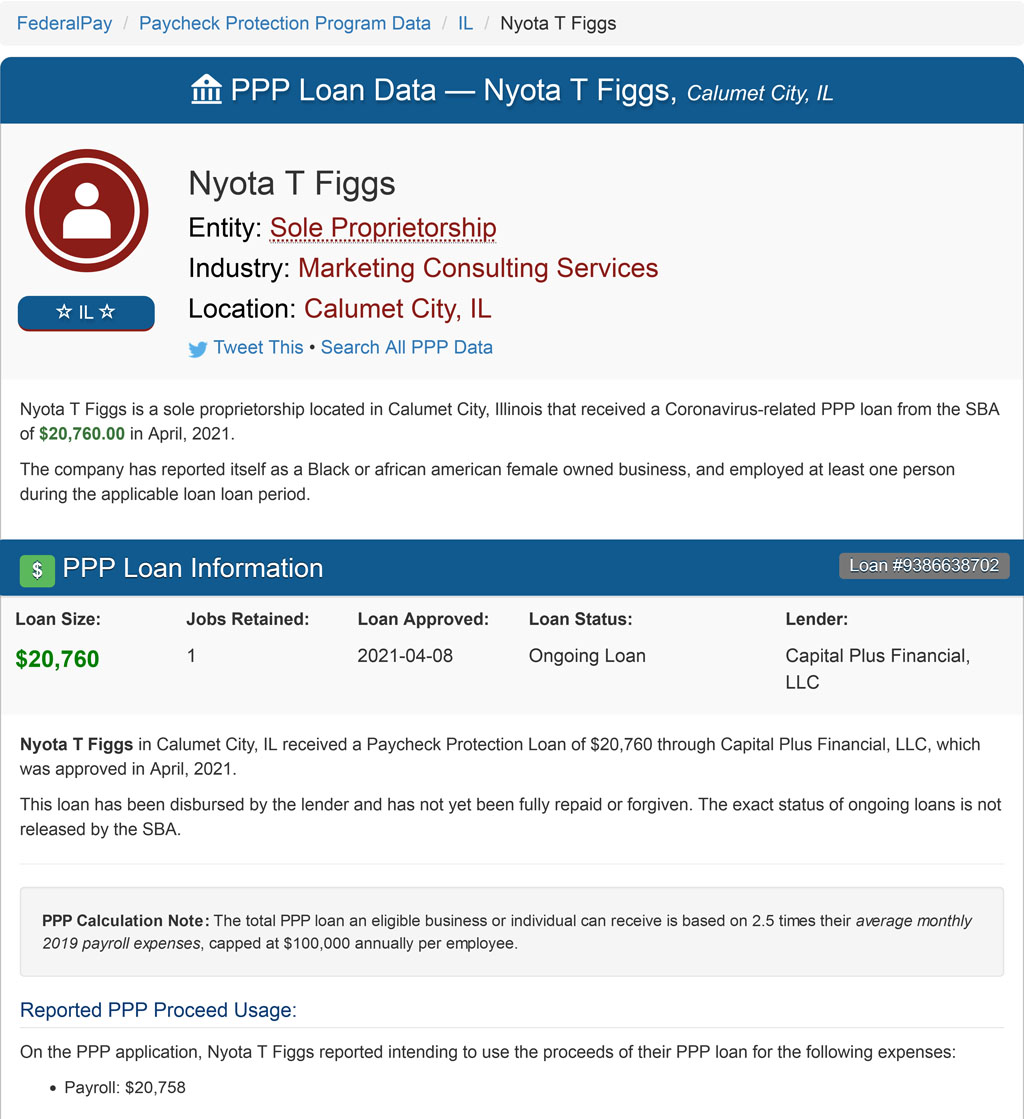1024x1119 pixels.
Task: Click the Reported PPP Proceed Usage heading
Action: 158,1010
